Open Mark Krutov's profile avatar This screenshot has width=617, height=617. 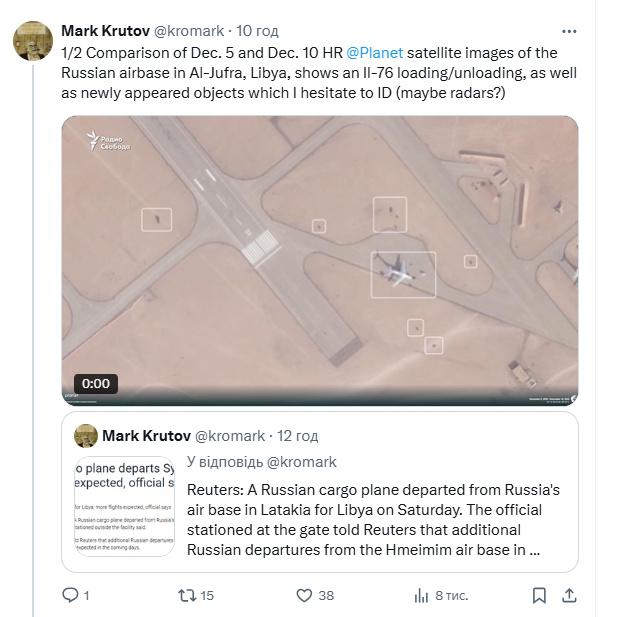[33, 41]
